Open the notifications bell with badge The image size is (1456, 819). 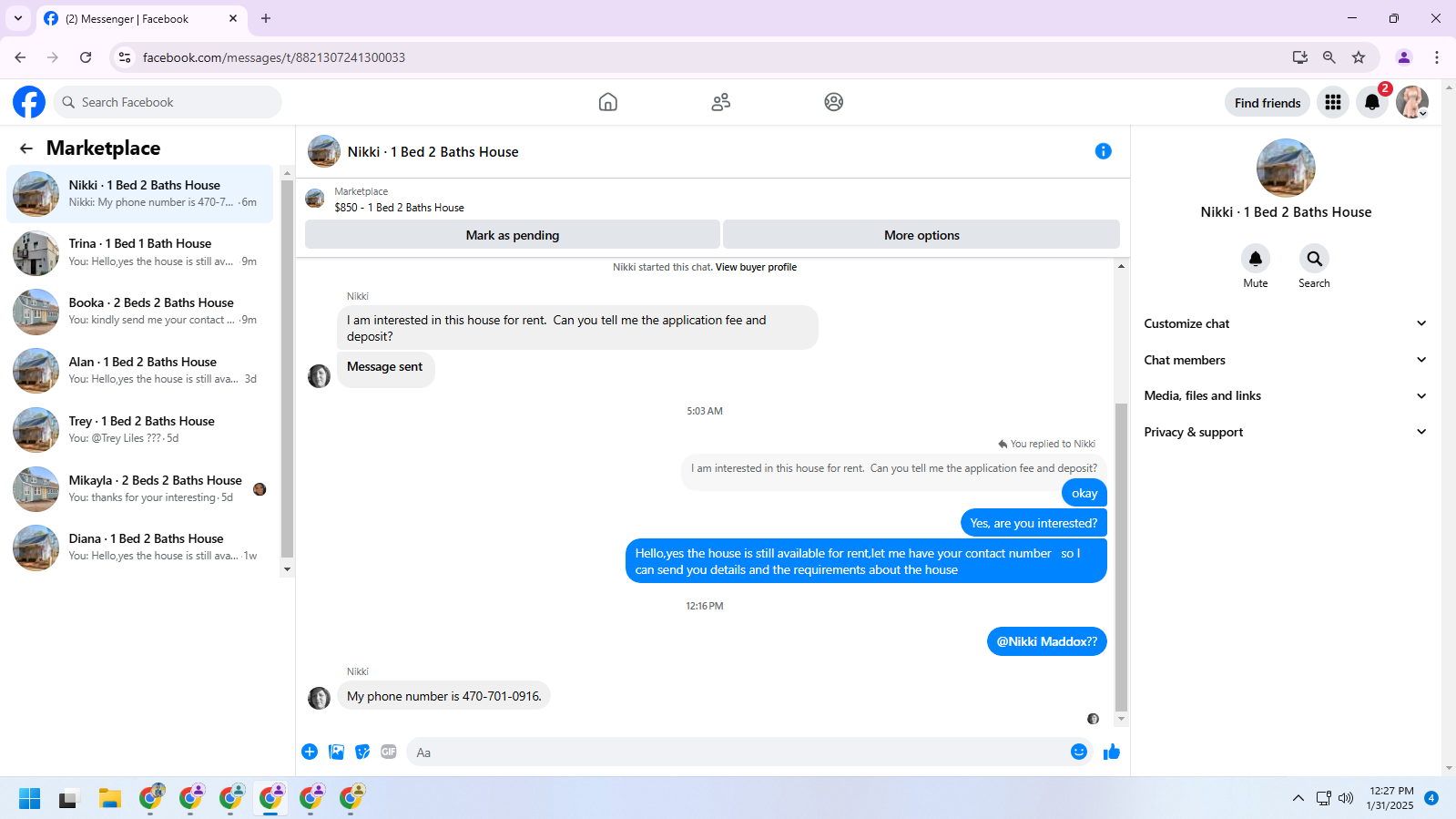pyautogui.click(x=1372, y=102)
